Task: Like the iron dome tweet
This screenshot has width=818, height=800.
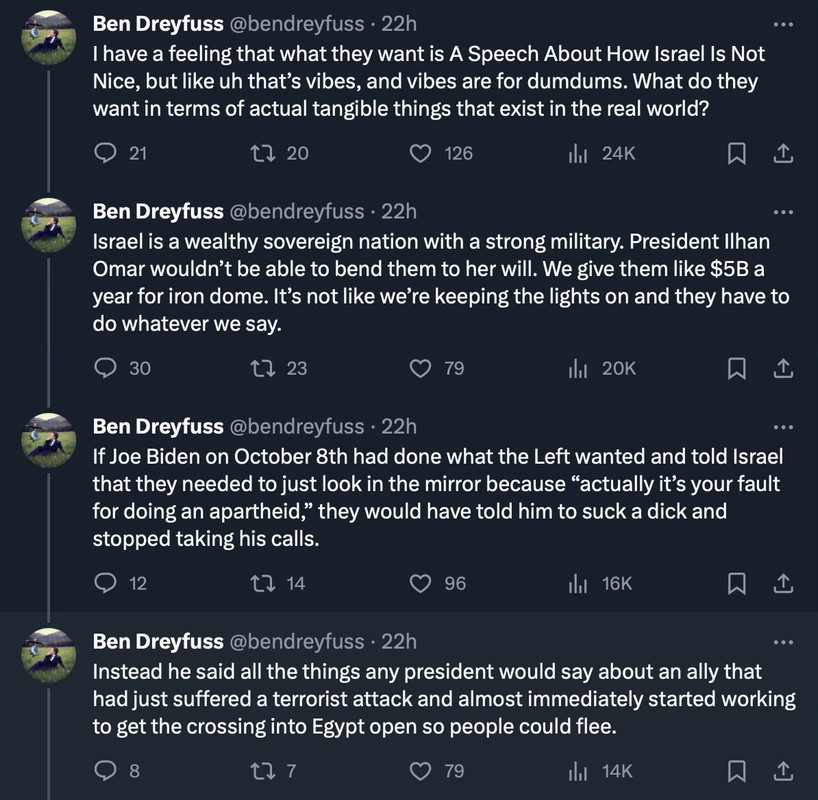Action: tap(422, 368)
